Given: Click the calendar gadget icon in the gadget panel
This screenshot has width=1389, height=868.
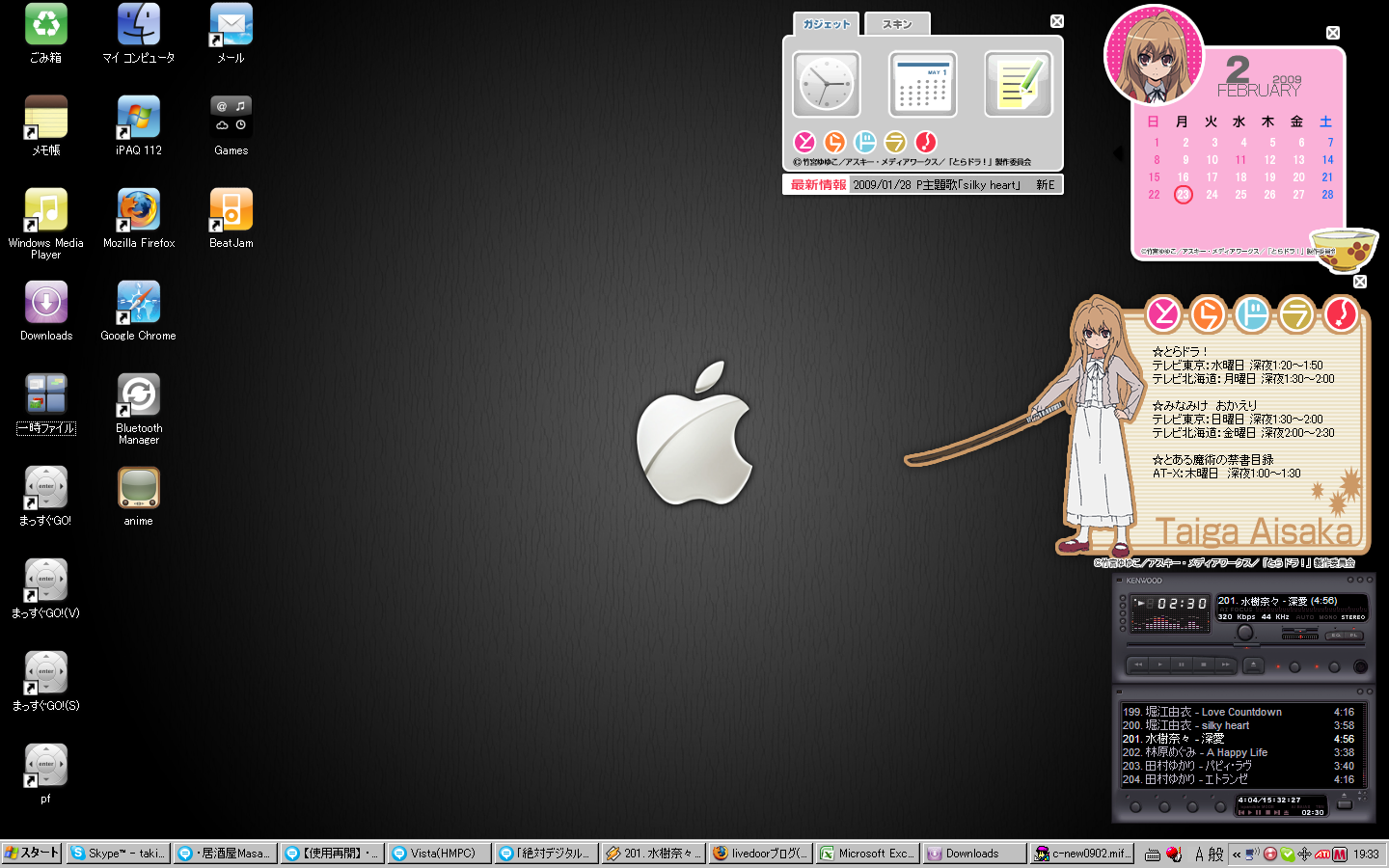Looking at the screenshot, I should 923,85.
